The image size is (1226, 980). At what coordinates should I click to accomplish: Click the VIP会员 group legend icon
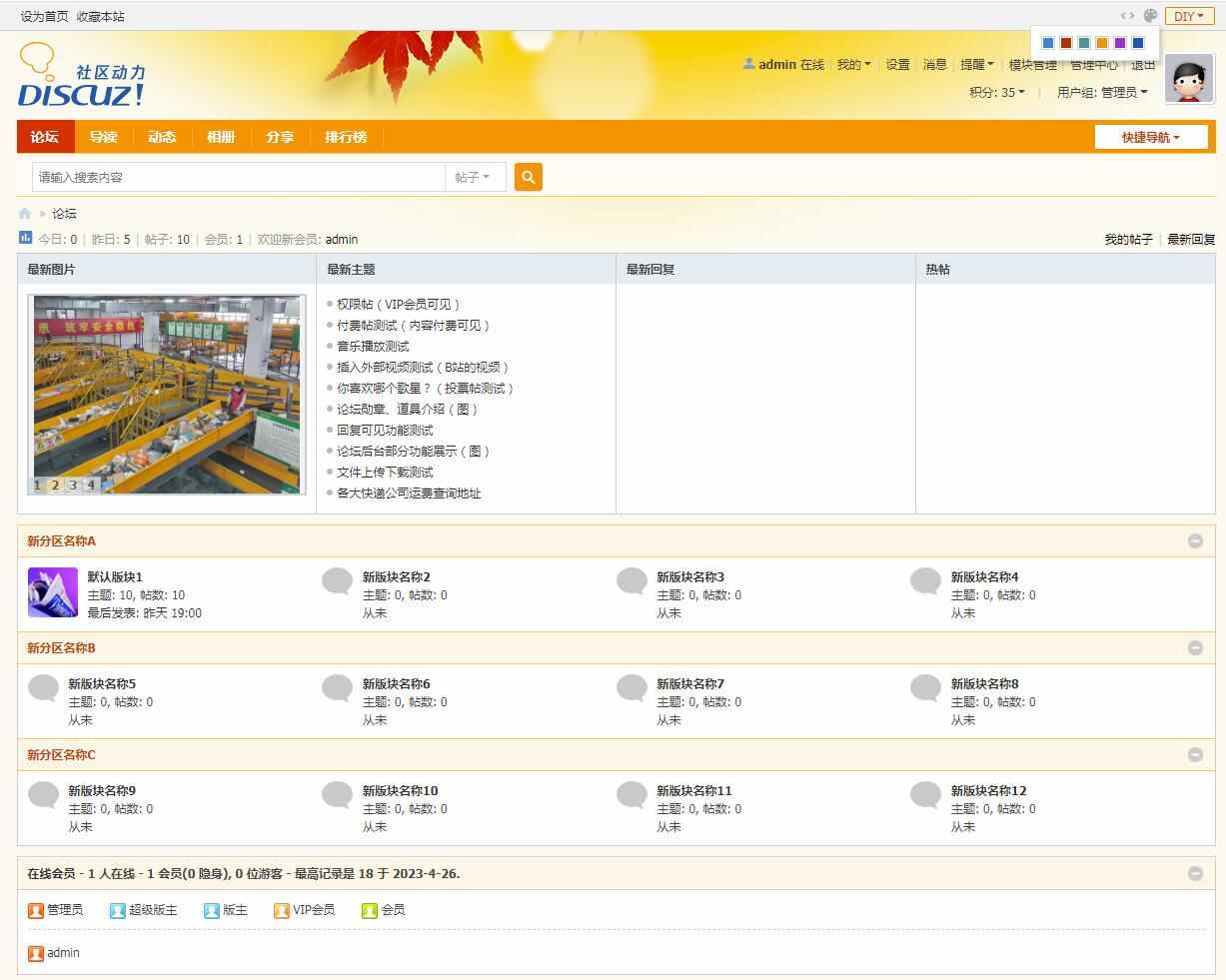click(282, 910)
